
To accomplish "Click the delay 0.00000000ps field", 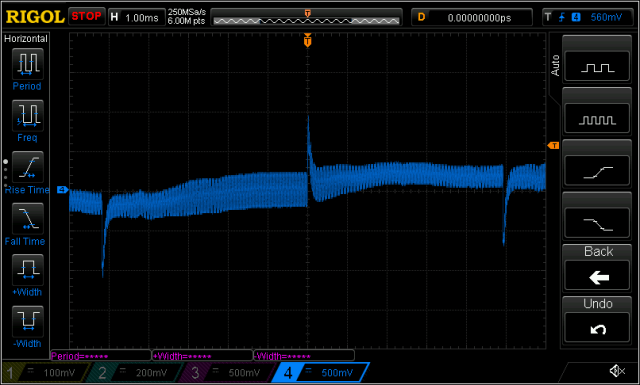I will click(x=472, y=18).
